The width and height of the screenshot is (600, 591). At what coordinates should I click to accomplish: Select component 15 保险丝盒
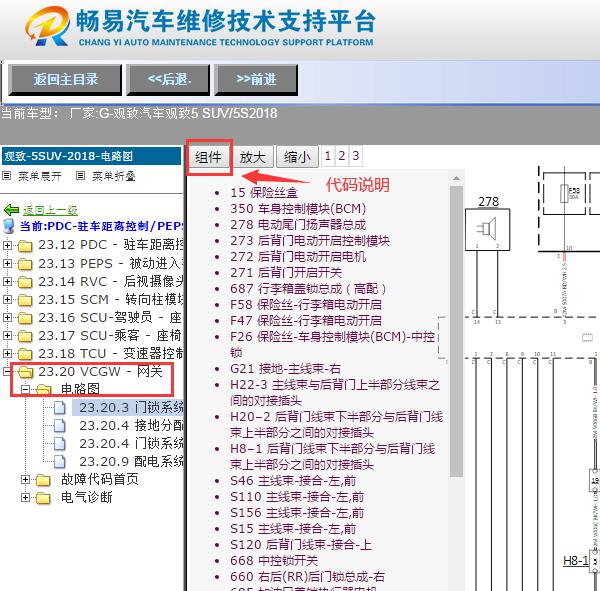pyautogui.click(x=264, y=193)
